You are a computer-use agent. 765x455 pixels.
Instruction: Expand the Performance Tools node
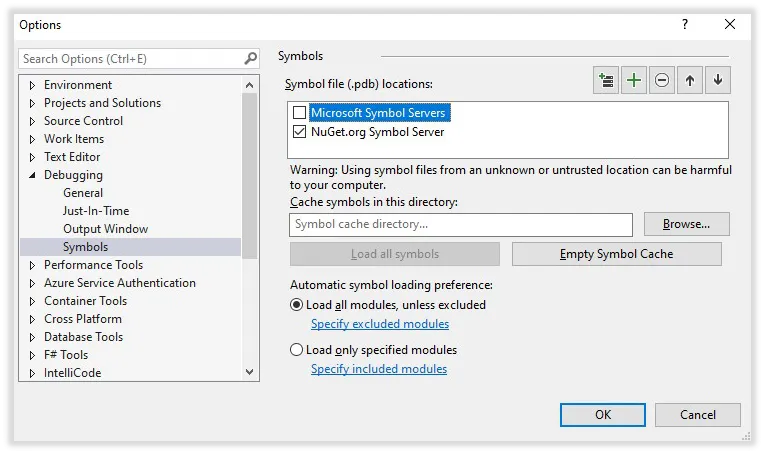pos(32,265)
